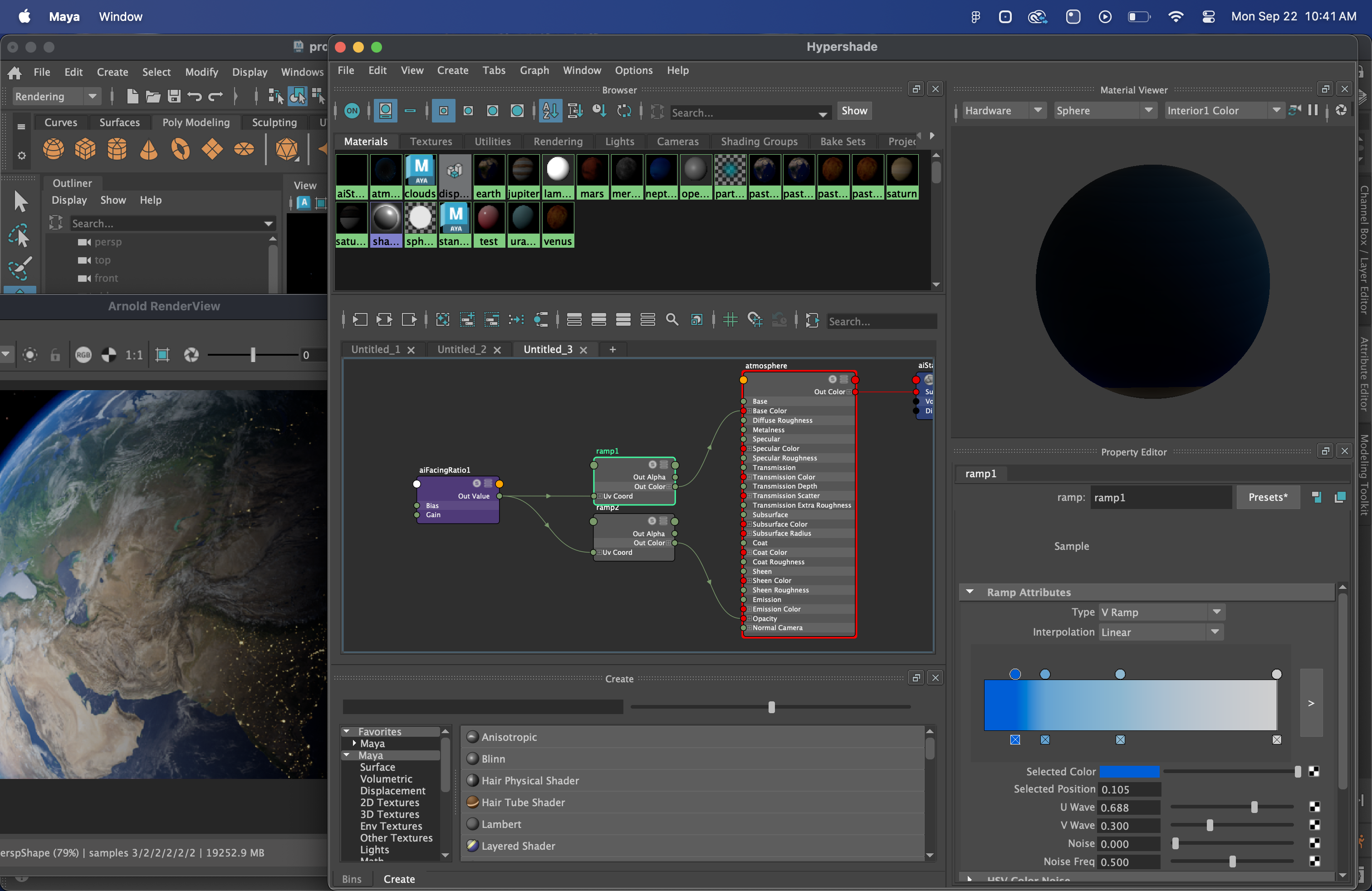Click the Presets* button

1267,497
